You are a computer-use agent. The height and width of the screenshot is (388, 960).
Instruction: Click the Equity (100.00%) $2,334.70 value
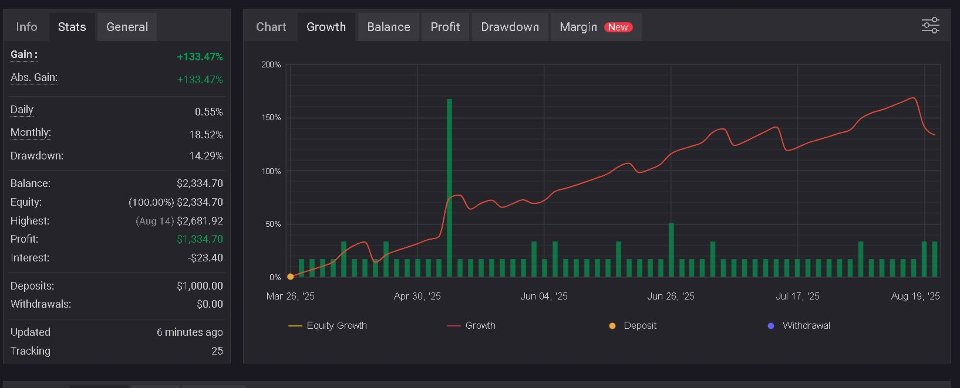176,202
